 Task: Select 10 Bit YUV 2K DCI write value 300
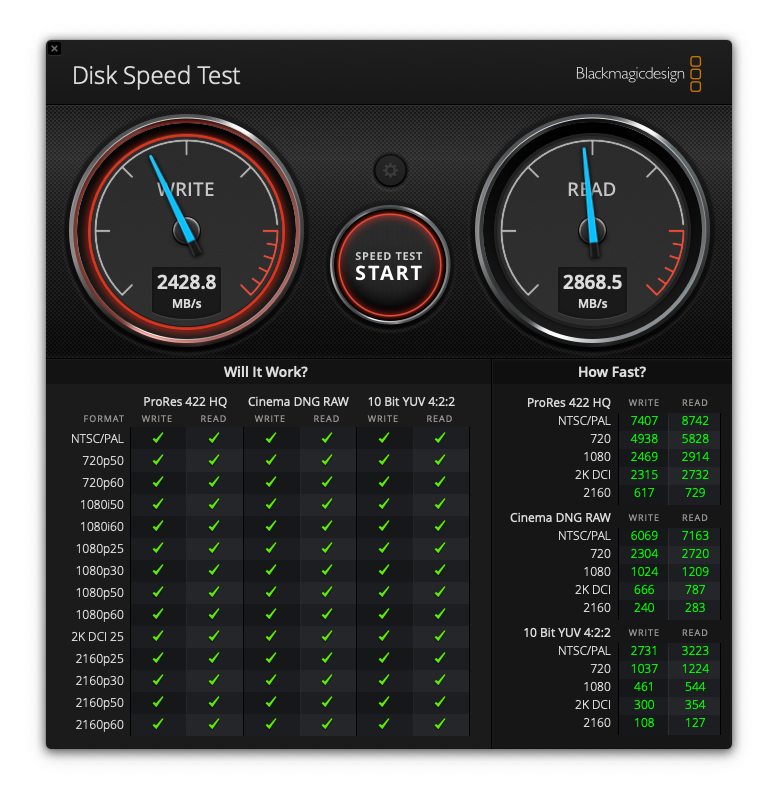644,705
